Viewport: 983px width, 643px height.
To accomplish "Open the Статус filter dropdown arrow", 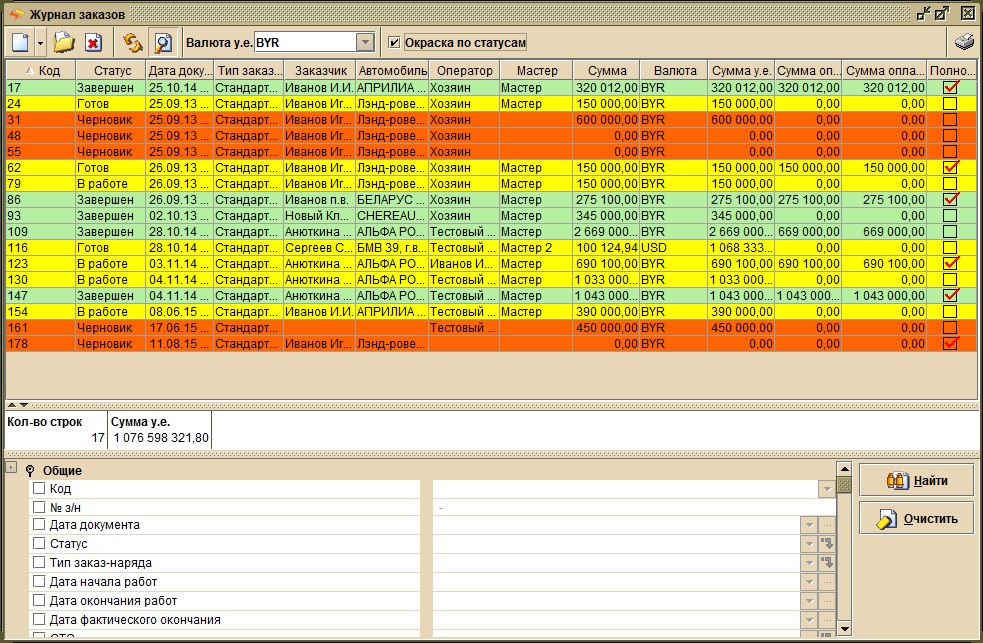I will [809, 544].
